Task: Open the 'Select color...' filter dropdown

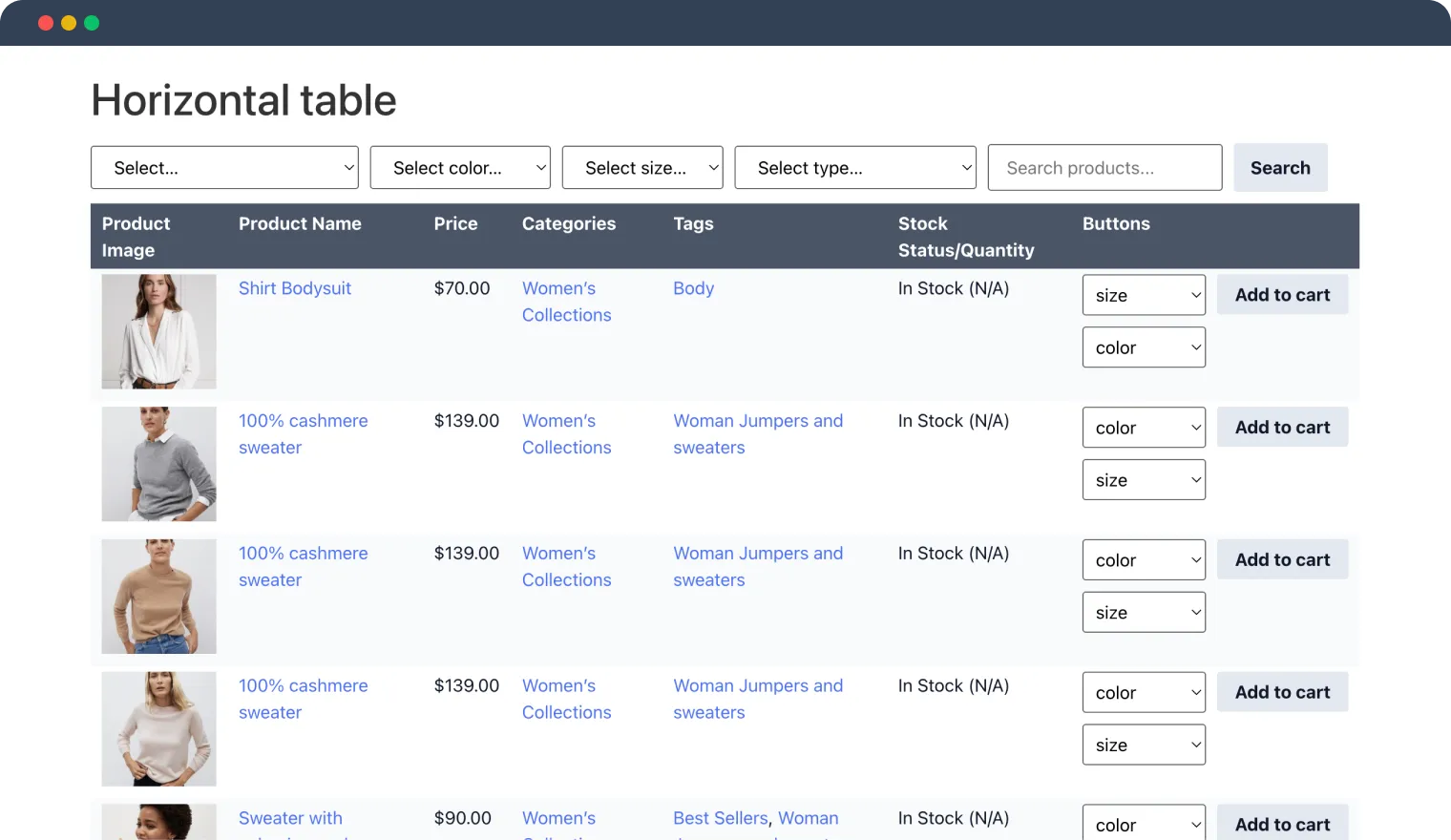Action: click(x=460, y=168)
